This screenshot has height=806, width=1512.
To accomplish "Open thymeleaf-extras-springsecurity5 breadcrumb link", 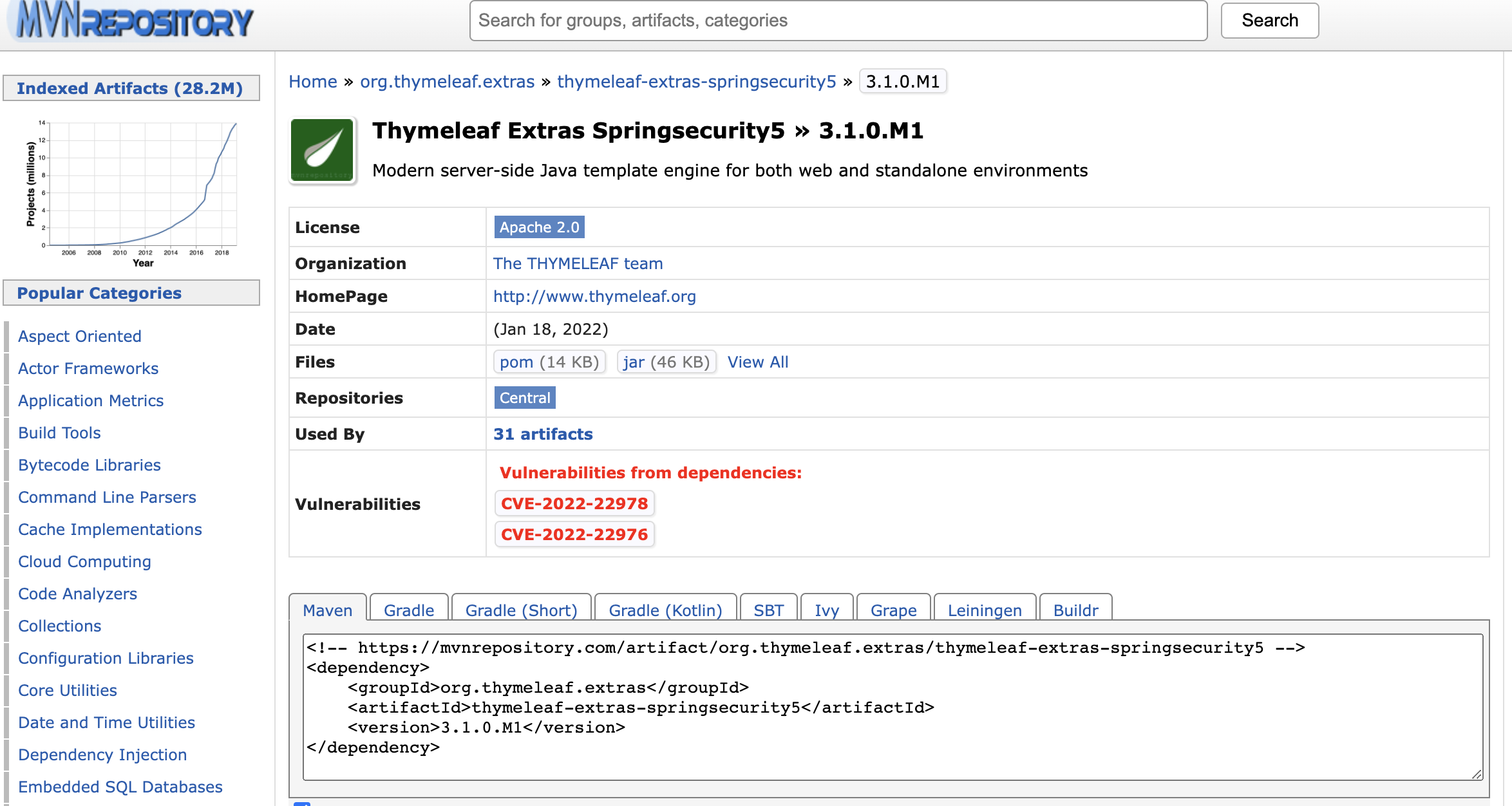I will (x=697, y=82).
